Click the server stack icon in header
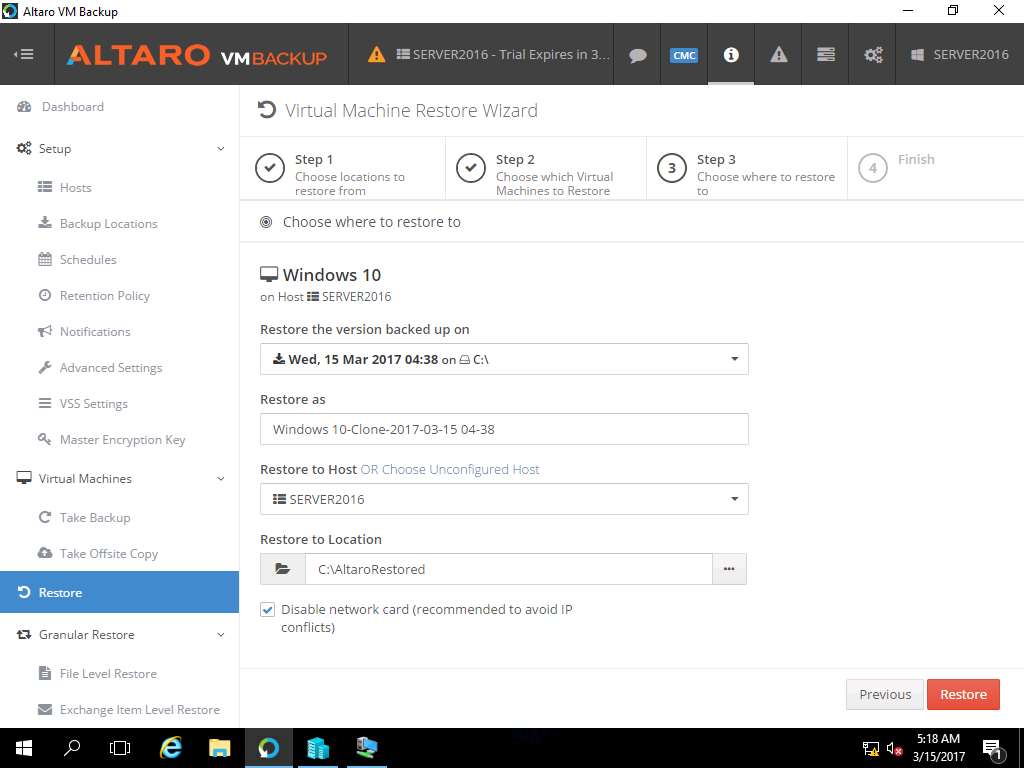The height and width of the screenshot is (768, 1024). coord(825,54)
